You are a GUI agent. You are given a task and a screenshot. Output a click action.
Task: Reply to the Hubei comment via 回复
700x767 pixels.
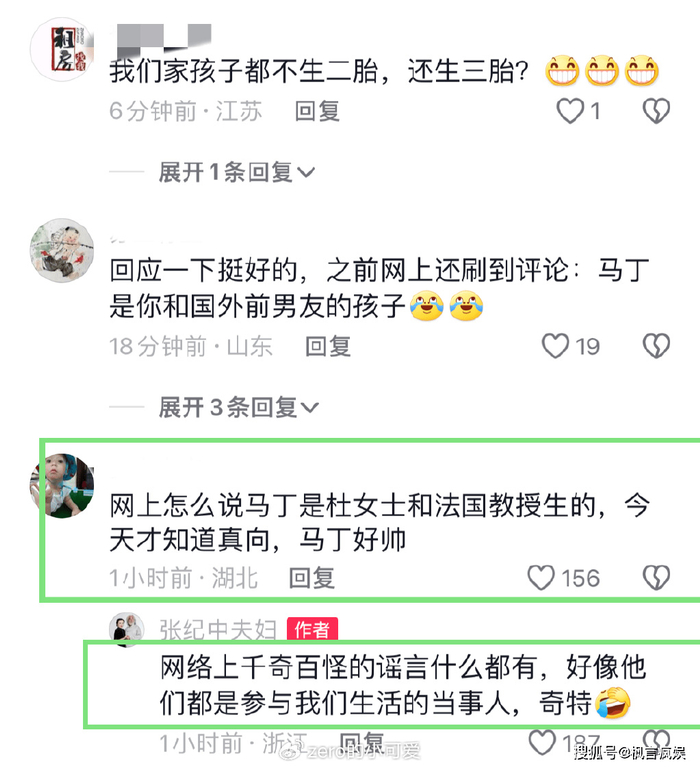(312, 578)
